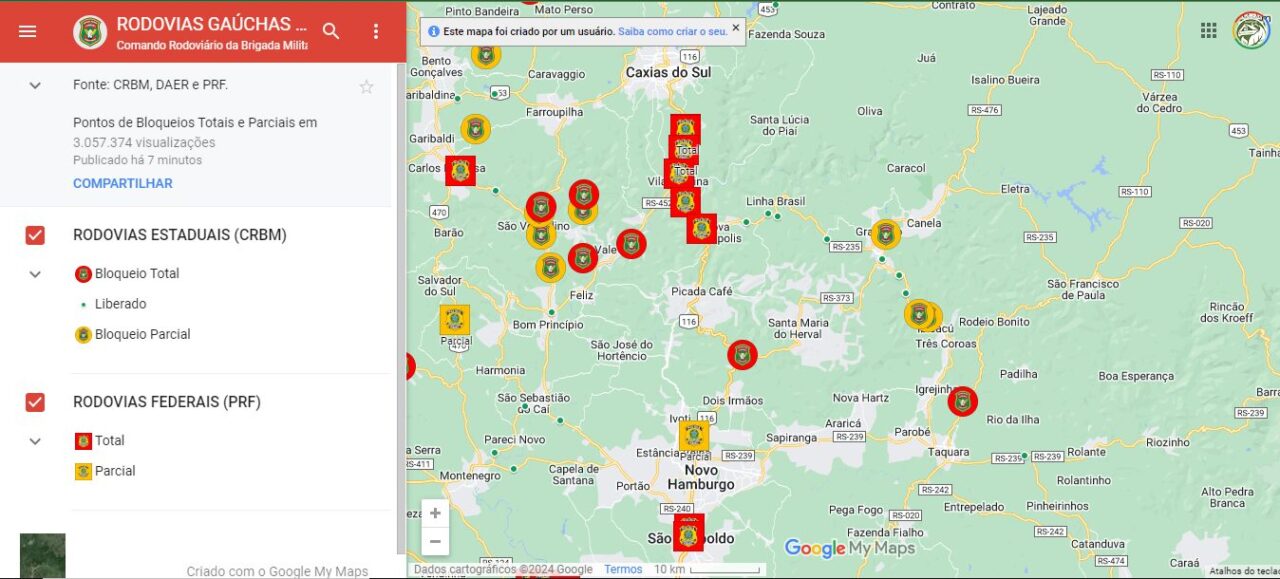Switch to the satellite base map thumbnail
Image resolution: width=1280 pixels, height=579 pixels.
42,556
